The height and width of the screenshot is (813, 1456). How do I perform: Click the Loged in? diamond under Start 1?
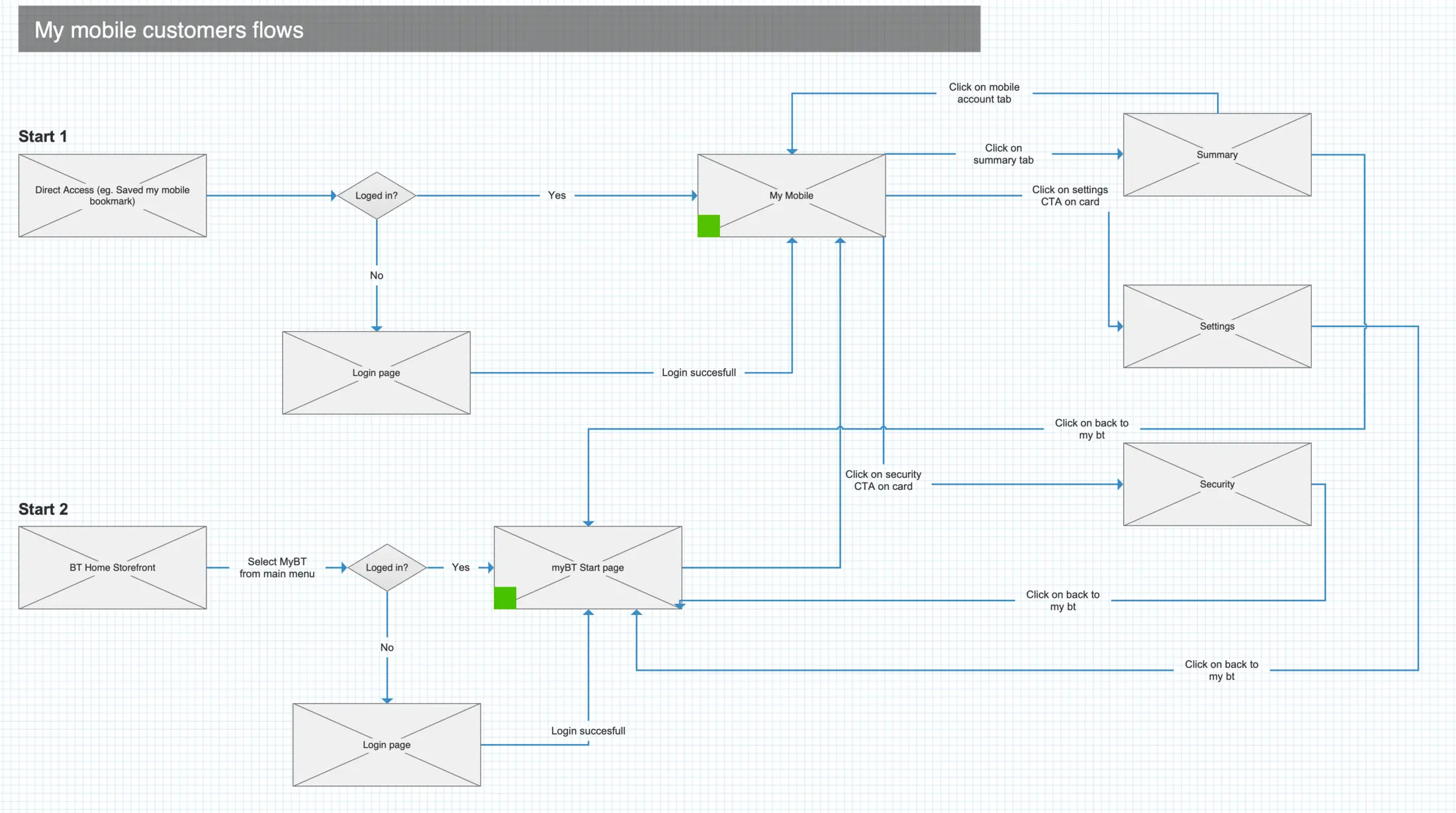tap(377, 195)
